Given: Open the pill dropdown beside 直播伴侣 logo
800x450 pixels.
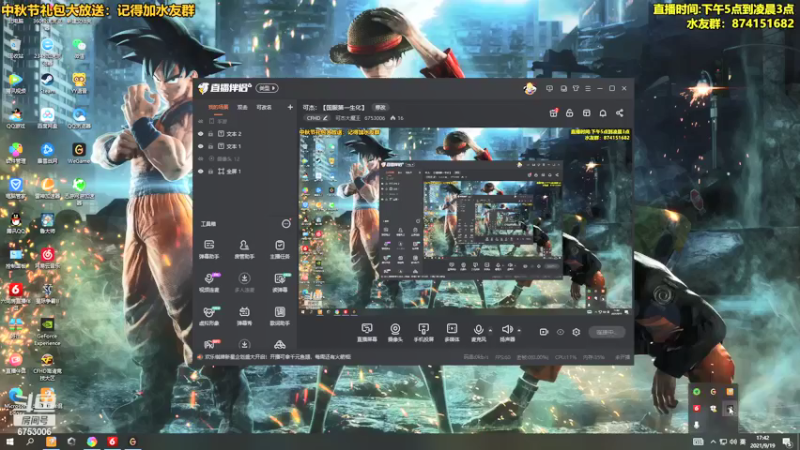Looking at the screenshot, I should [x=267, y=88].
